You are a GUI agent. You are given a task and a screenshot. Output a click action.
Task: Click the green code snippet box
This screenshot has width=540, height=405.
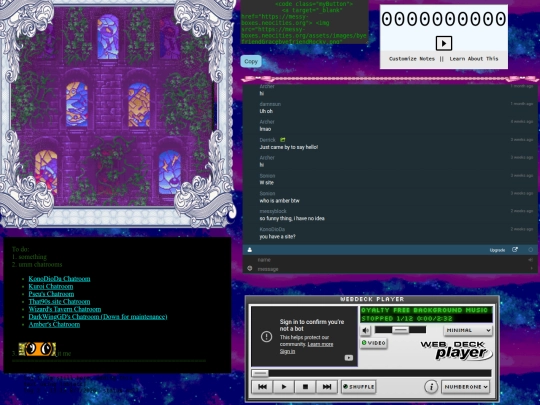[304, 22]
